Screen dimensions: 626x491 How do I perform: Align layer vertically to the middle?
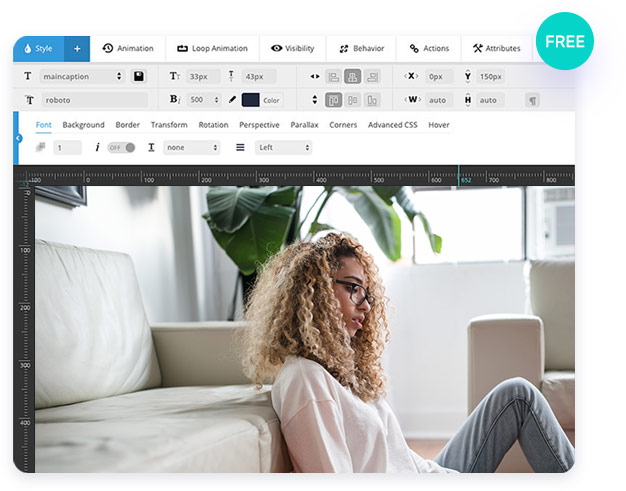(353, 100)
